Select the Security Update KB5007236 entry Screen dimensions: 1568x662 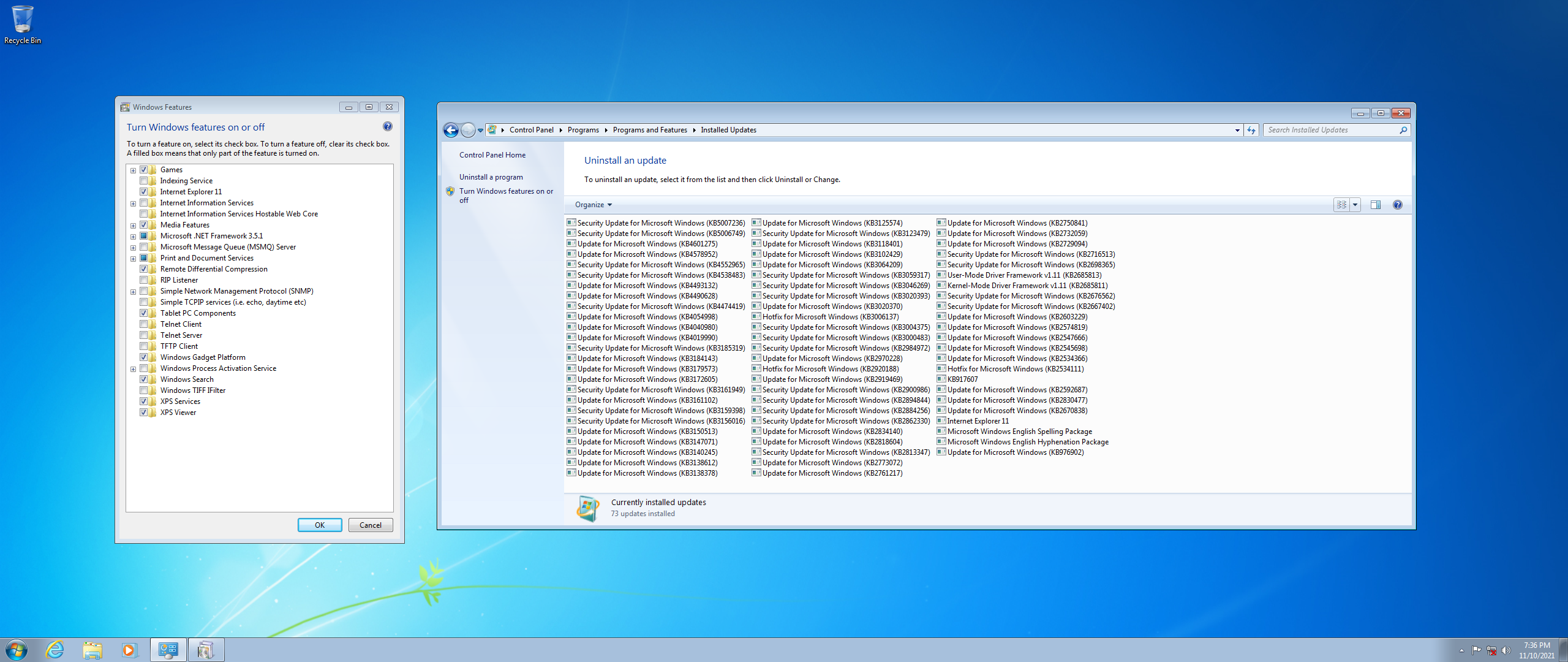pyautogui.click(x=656, y=223)
